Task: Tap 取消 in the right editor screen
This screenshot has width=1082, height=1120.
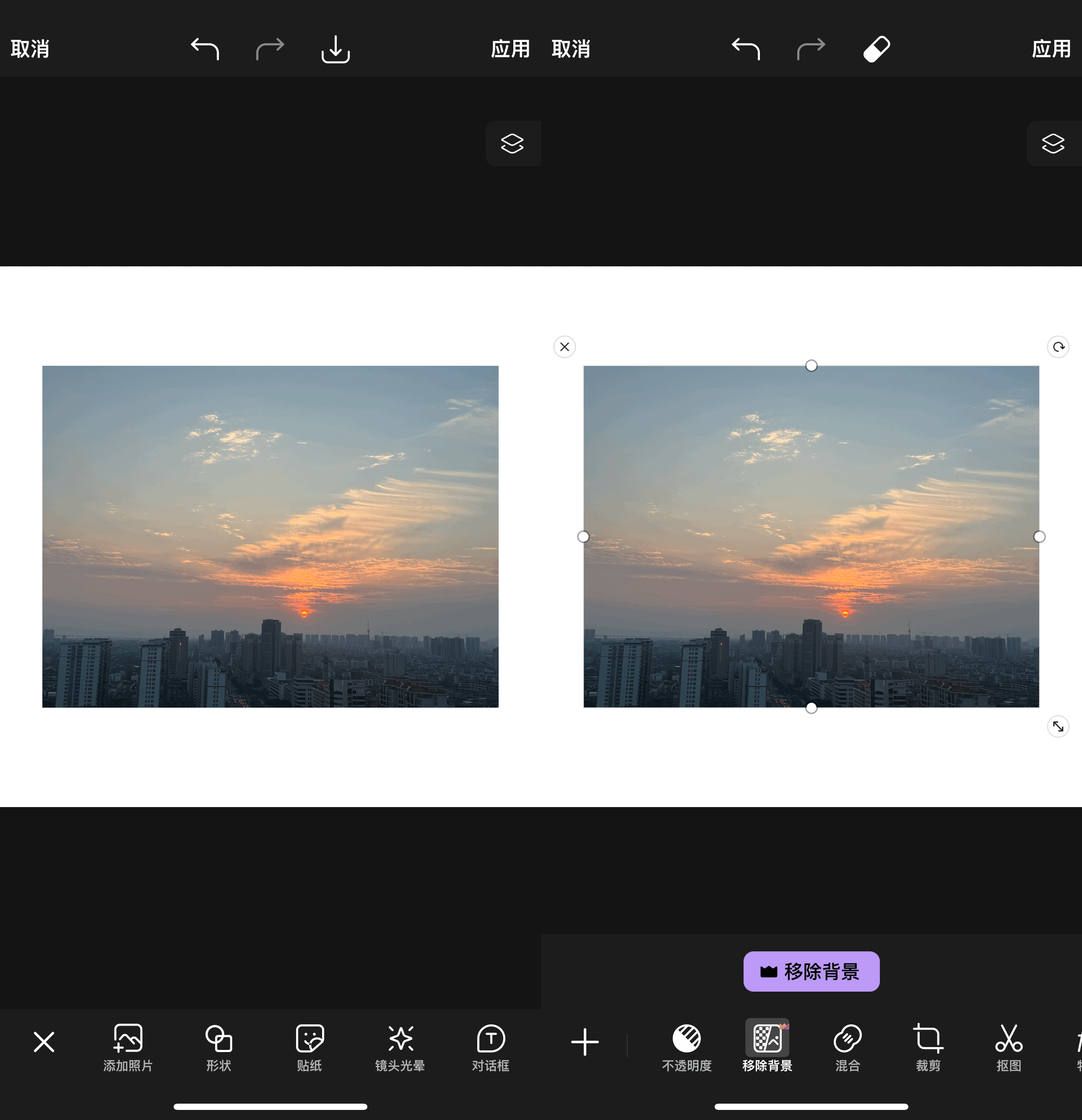Action: 571,49
